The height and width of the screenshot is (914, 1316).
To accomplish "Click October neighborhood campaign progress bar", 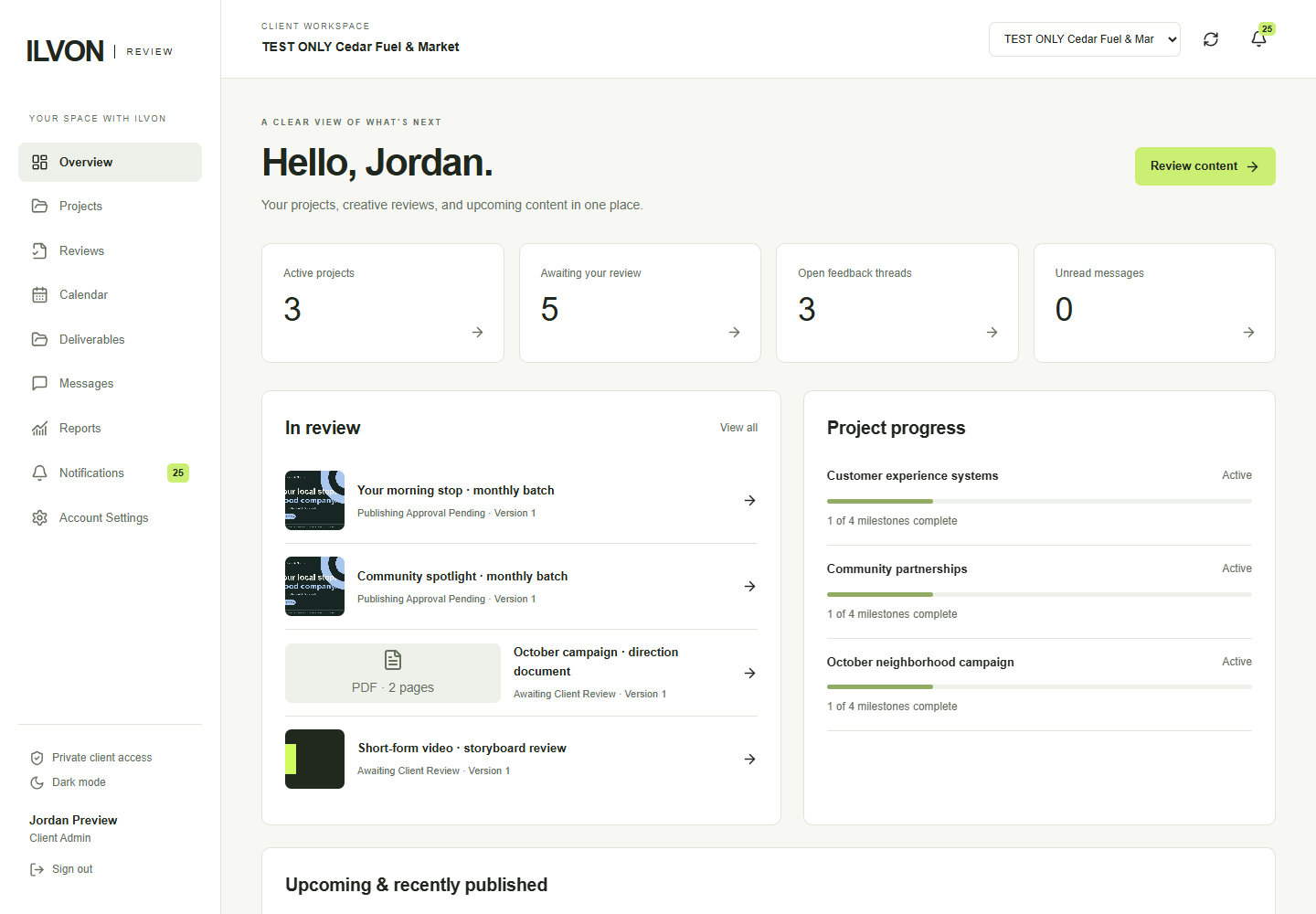I will click(1039, 686).
